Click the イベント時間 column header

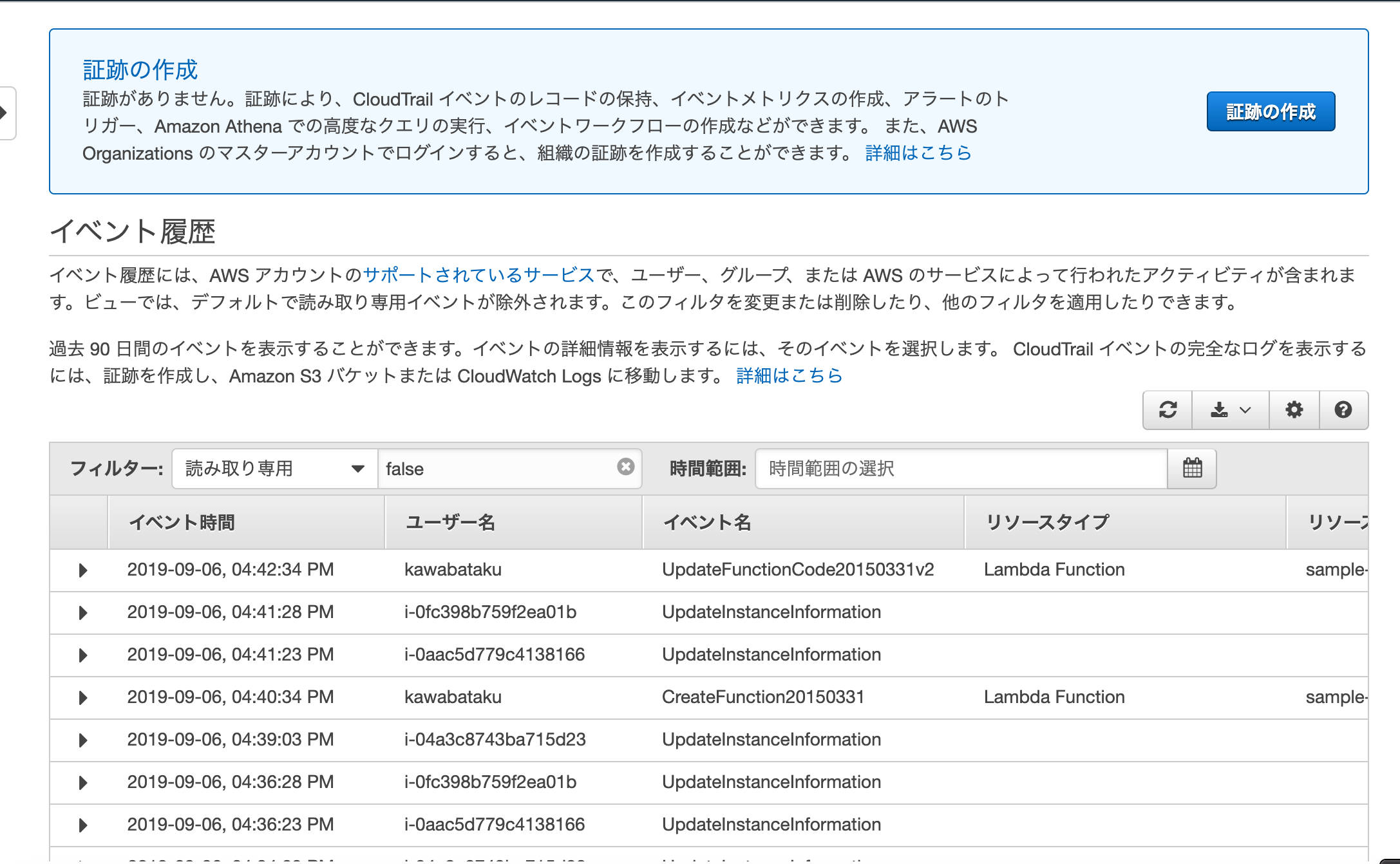[x=247, y=522]
